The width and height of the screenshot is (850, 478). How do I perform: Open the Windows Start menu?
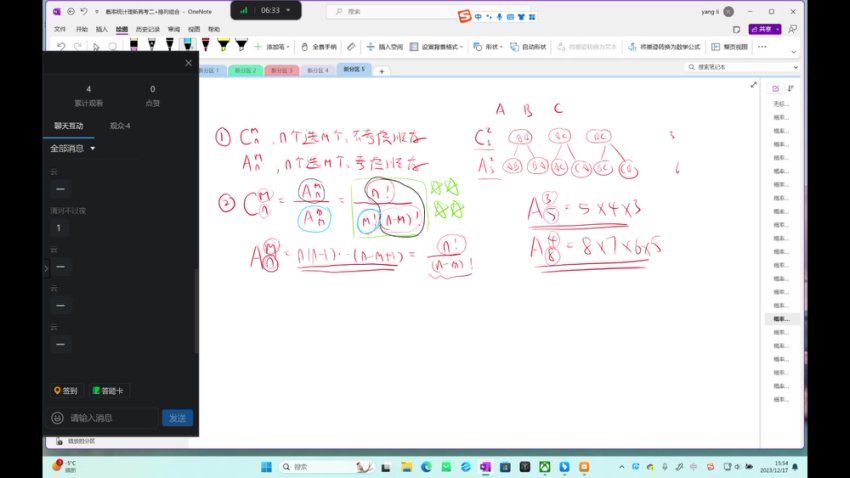(267, 467)
